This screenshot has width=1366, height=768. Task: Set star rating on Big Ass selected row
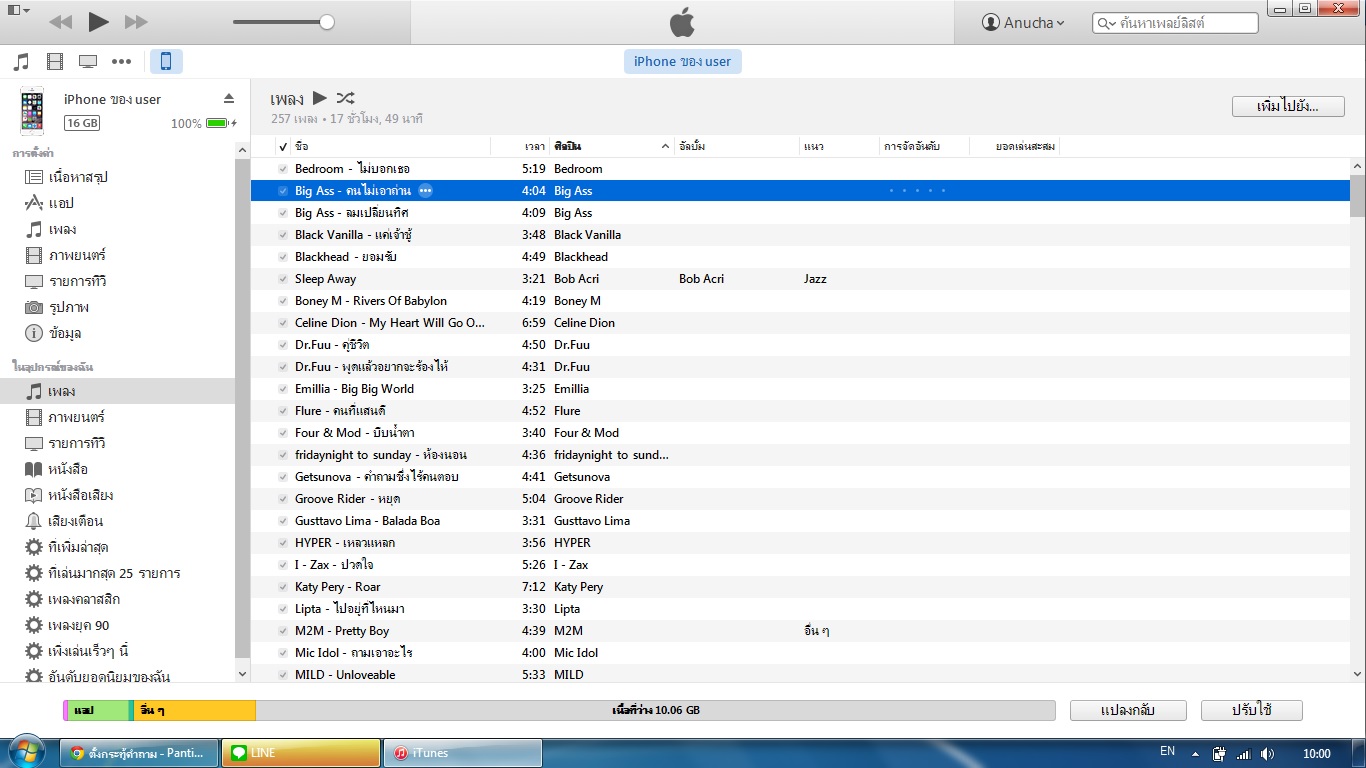pyautogui.click(x=917, y=190)
